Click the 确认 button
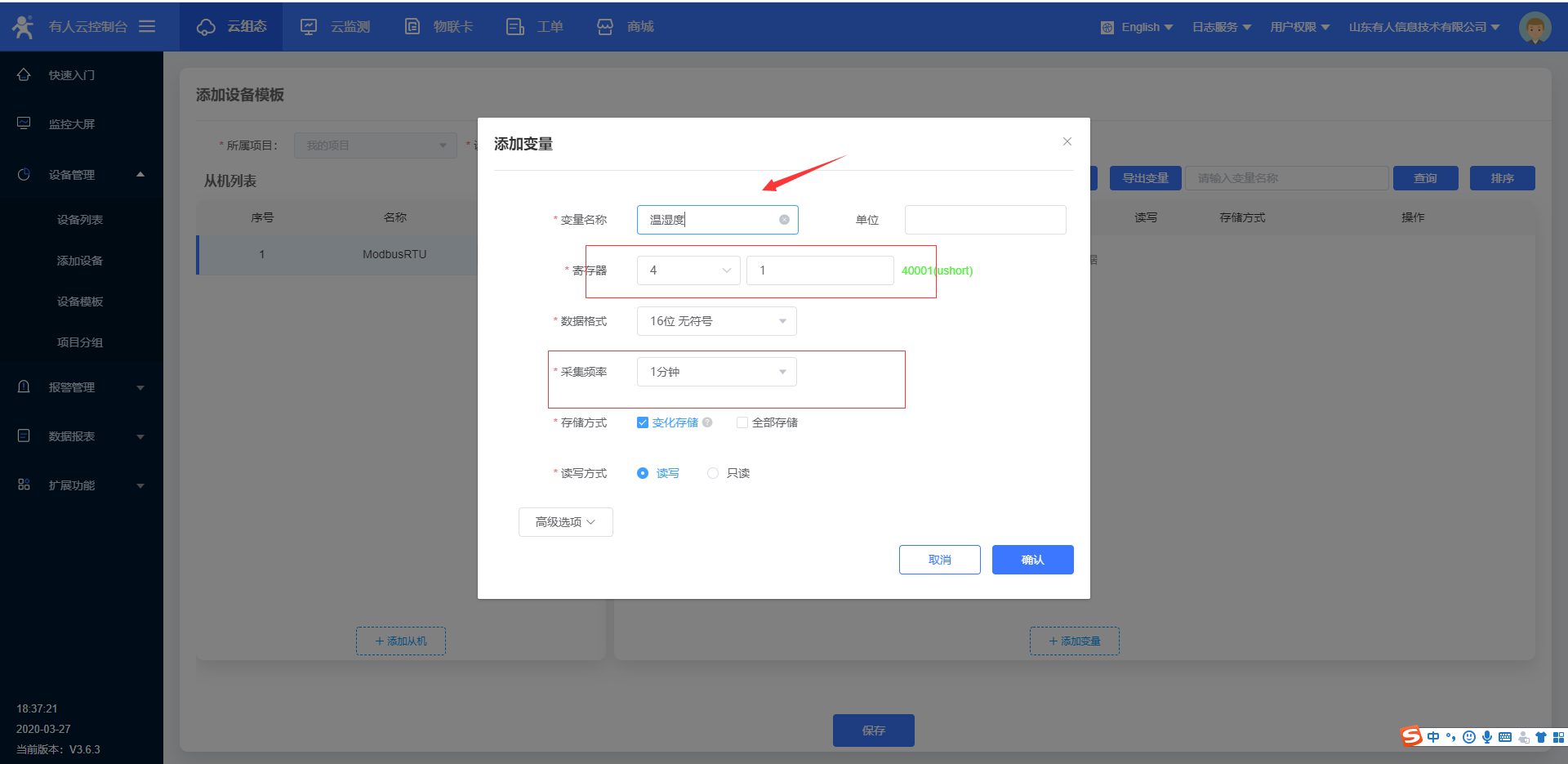The height and width of the screenshot is (764, 1568). click(1032, 560)
